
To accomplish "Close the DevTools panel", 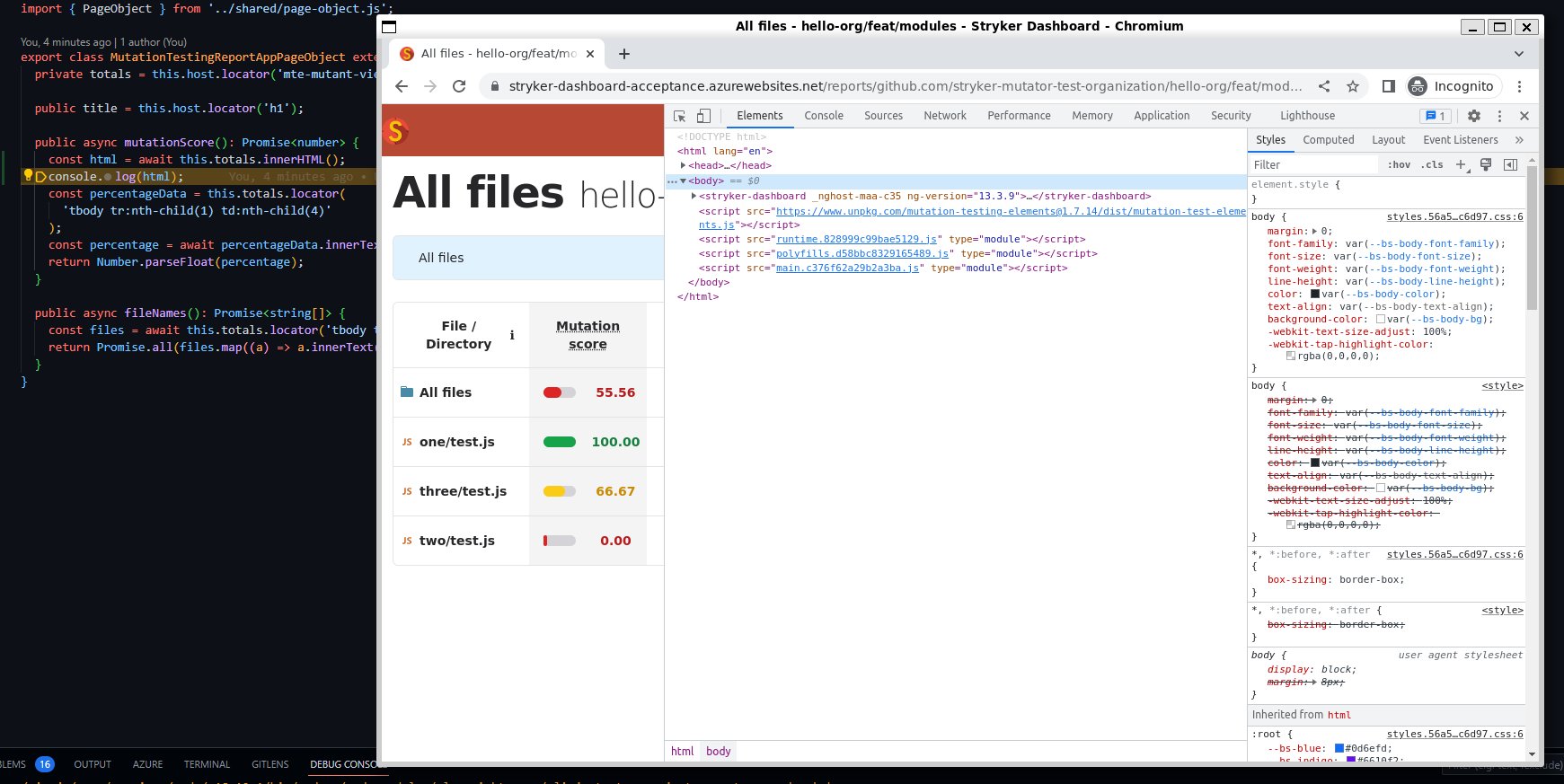I will click(1524, 116).
